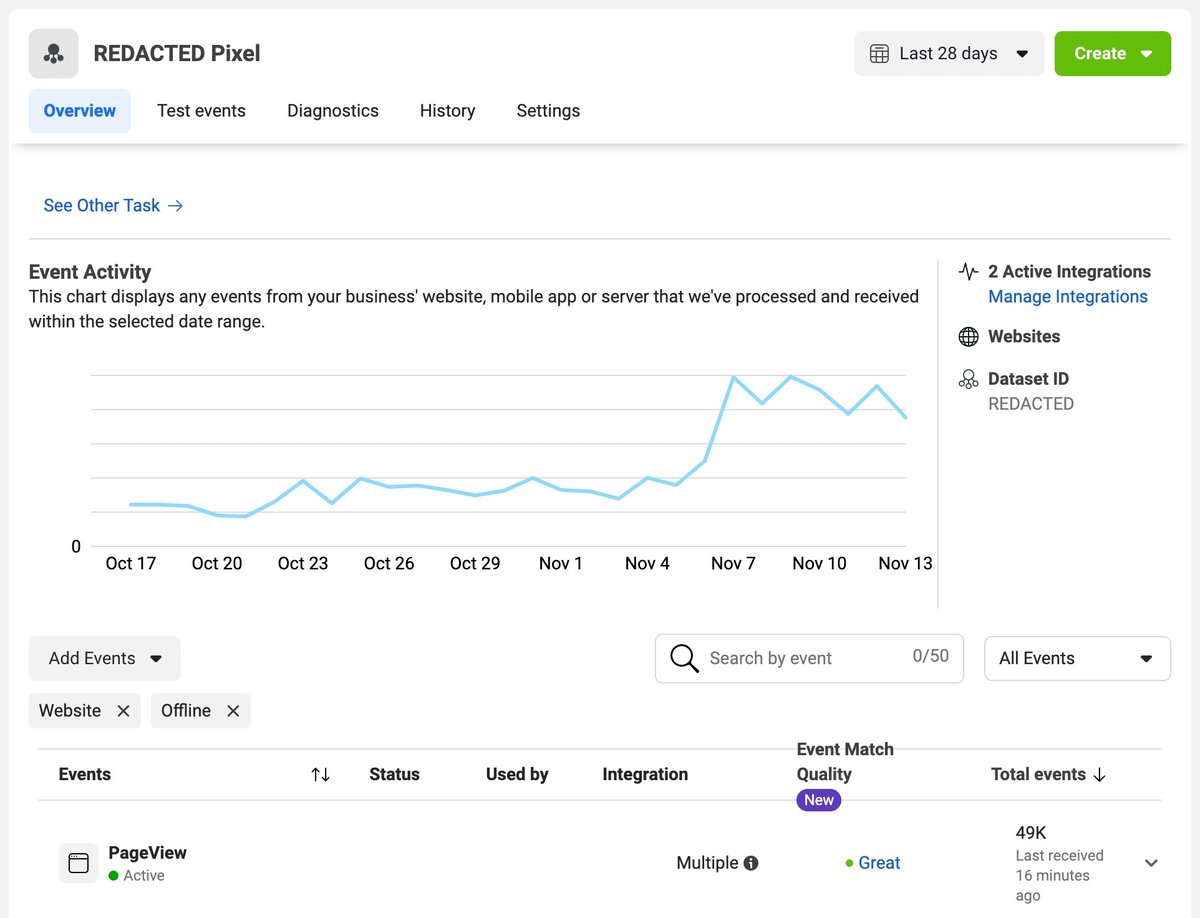The width and height of the screenshot is (1200, 918).
Task: Click the Oct 17 axis label
Action: 131,564
